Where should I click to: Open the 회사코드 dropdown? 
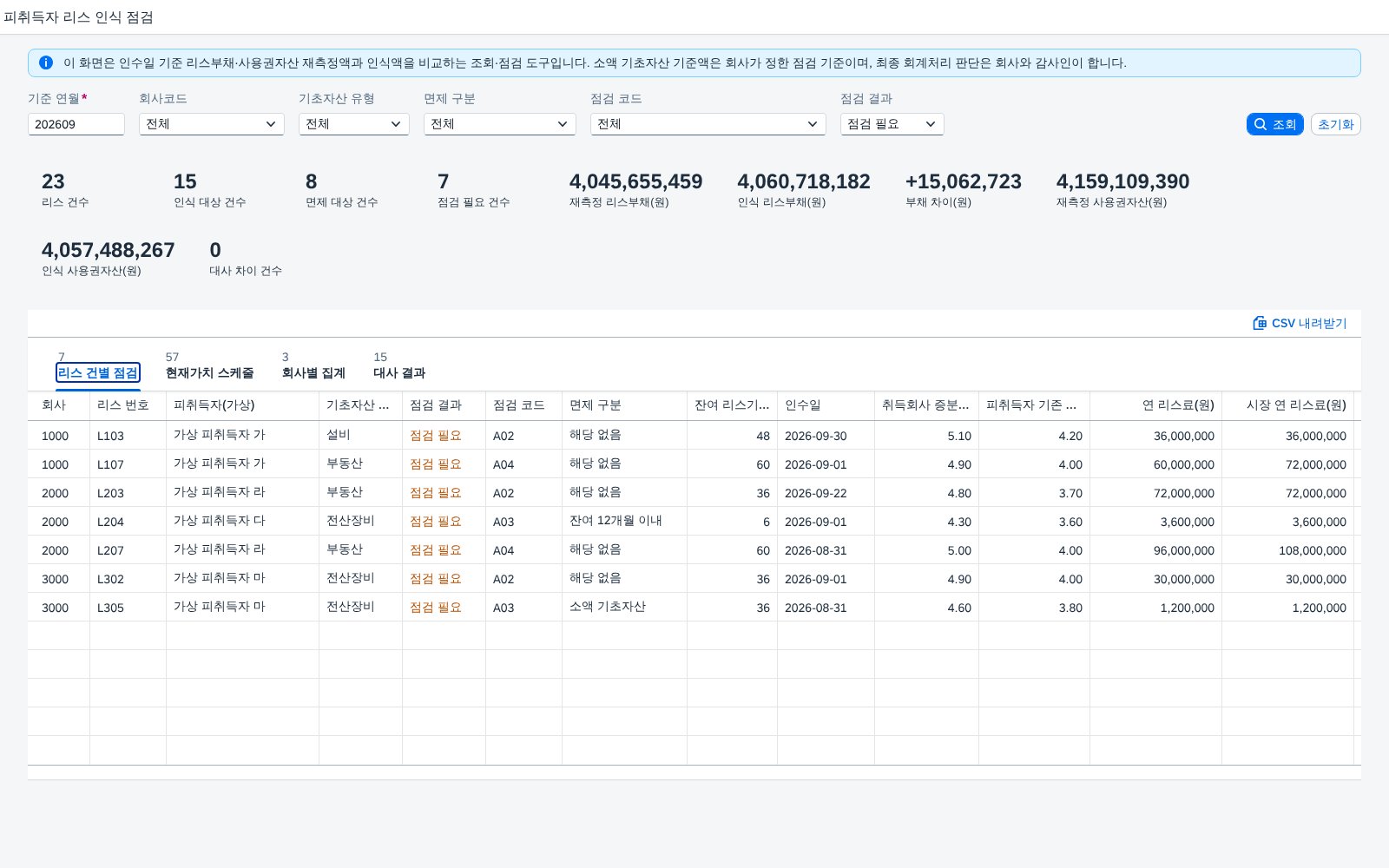[212, 124]
